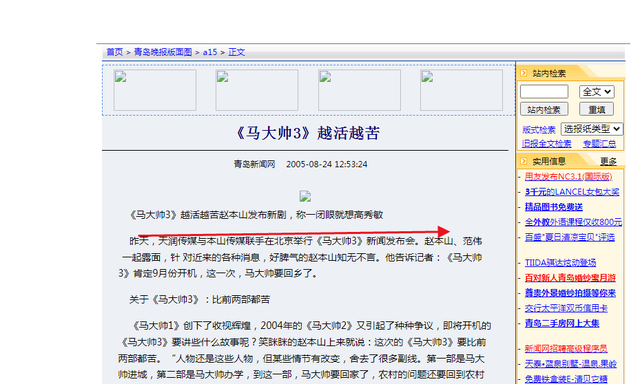Click the arrow icon beside 站内检索 header

[x=524, y=73]
